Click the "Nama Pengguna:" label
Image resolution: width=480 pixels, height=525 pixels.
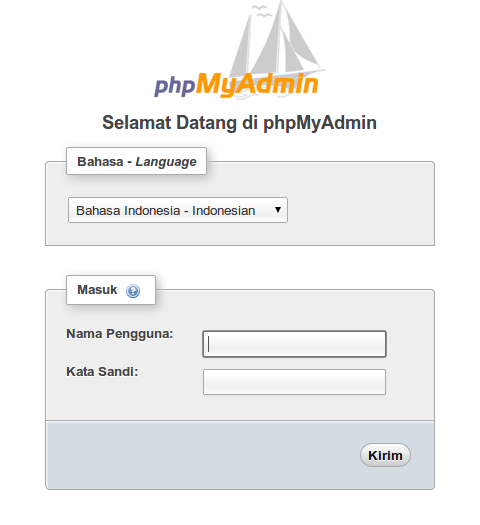[120, 334]
